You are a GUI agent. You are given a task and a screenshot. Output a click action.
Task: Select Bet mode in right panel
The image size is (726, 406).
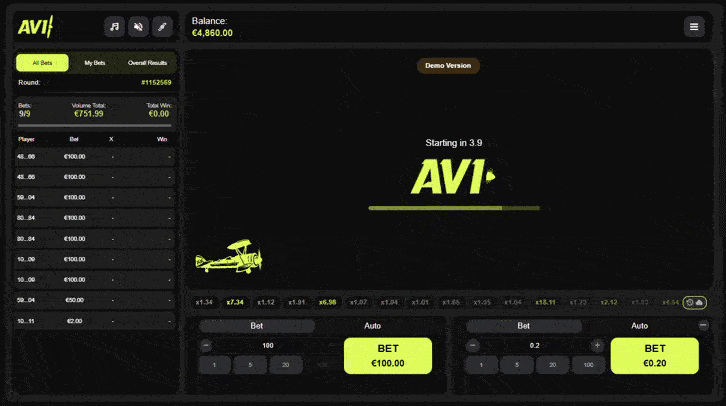click(523, 325)
